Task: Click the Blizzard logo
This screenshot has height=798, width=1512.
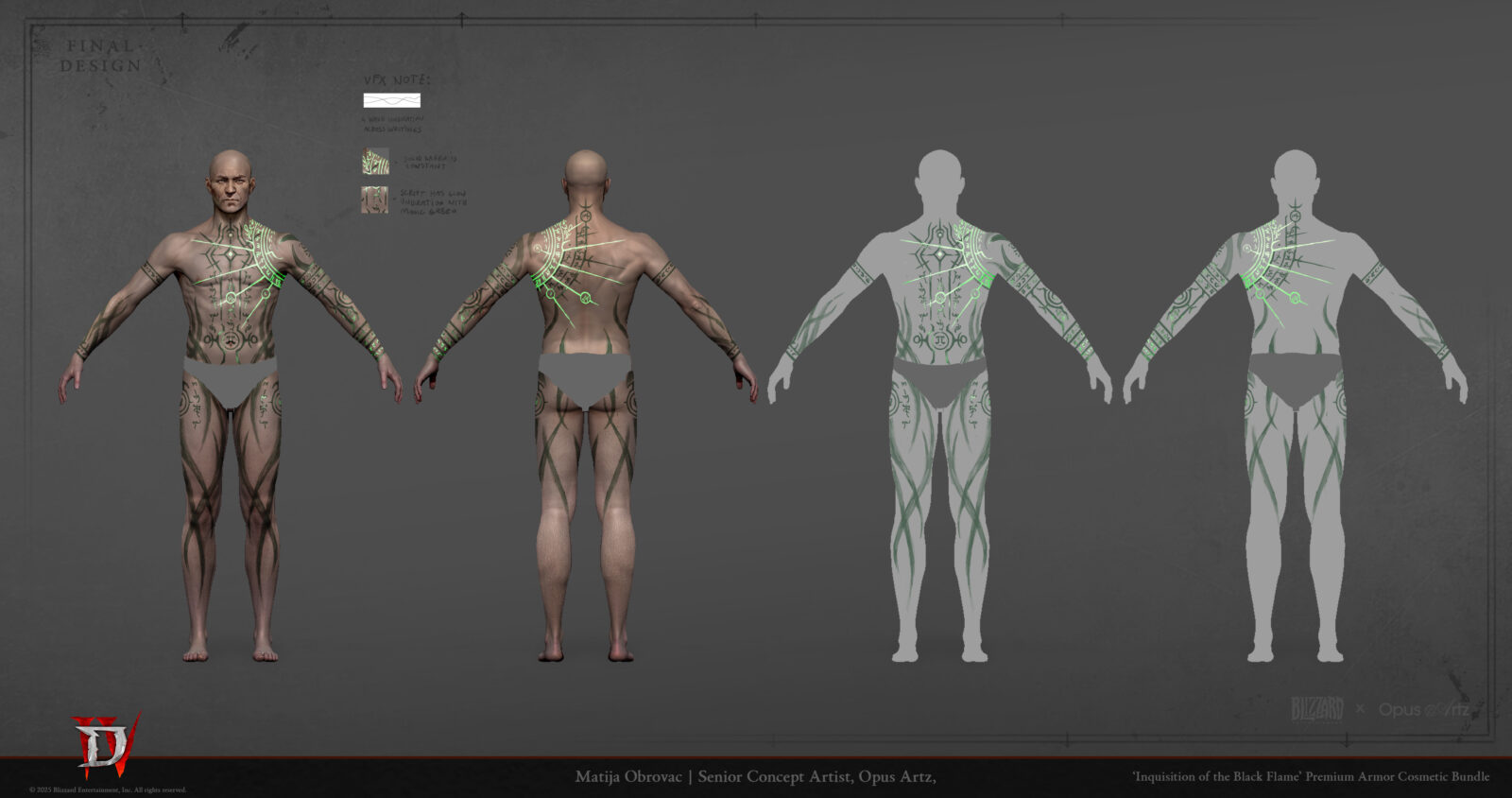Action: pos(1317,709)
